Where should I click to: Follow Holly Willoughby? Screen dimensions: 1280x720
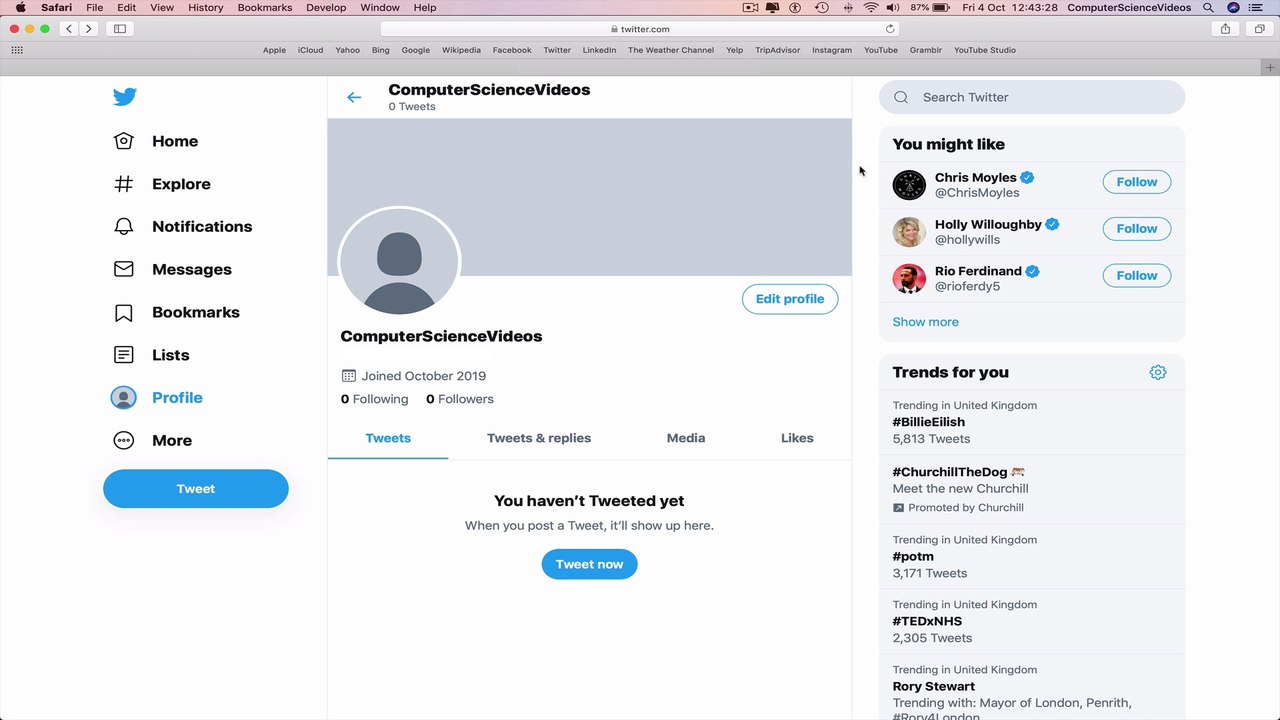pyautogui.click(x=1137, y=229)
